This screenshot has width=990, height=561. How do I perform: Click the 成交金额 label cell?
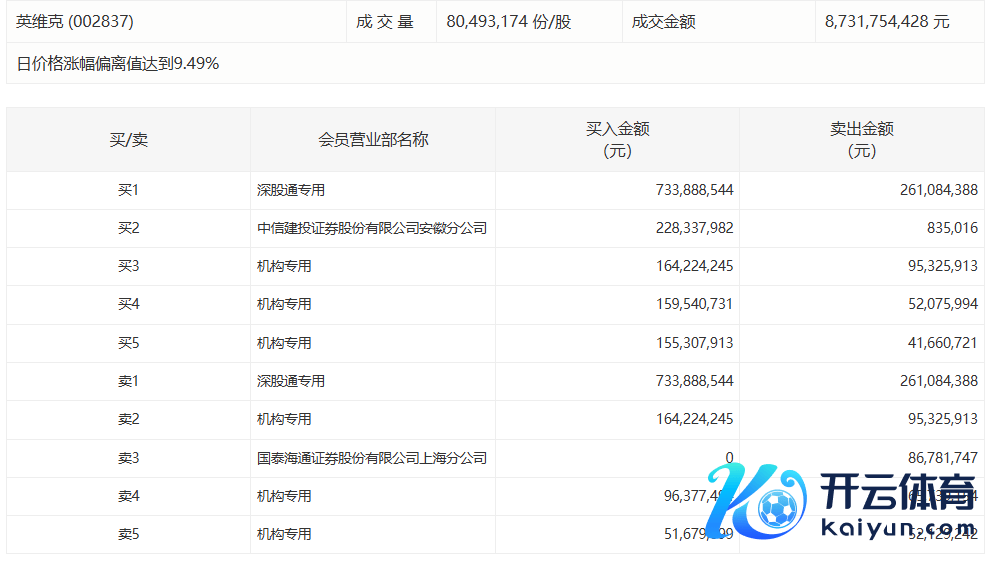(x=663, y=21)
